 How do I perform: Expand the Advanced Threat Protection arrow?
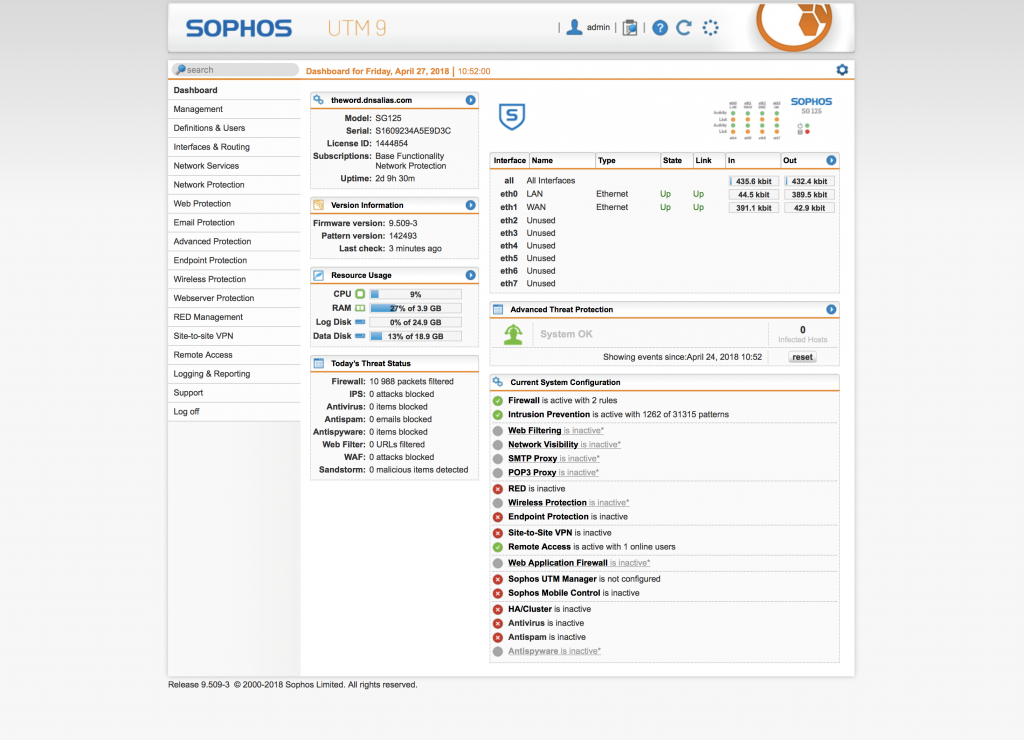[x=831, y=310]
